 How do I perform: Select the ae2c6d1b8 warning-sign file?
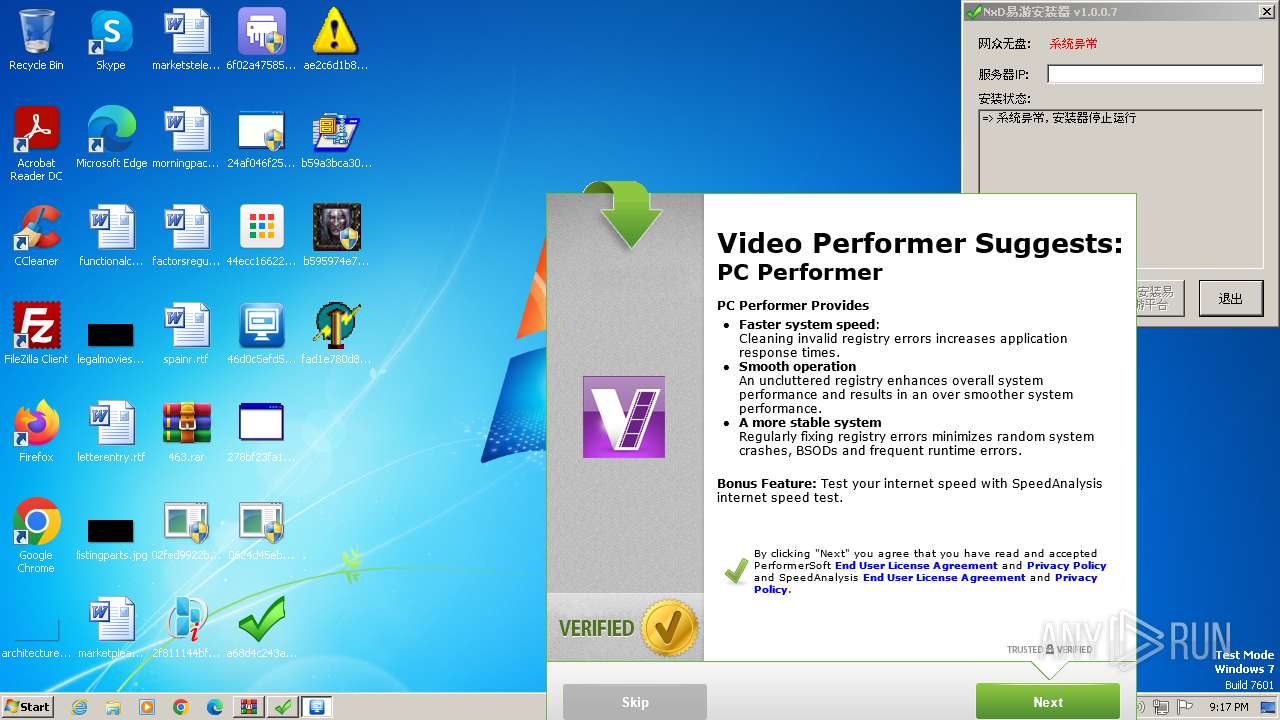pyautogui.click(x=336, y=39)
